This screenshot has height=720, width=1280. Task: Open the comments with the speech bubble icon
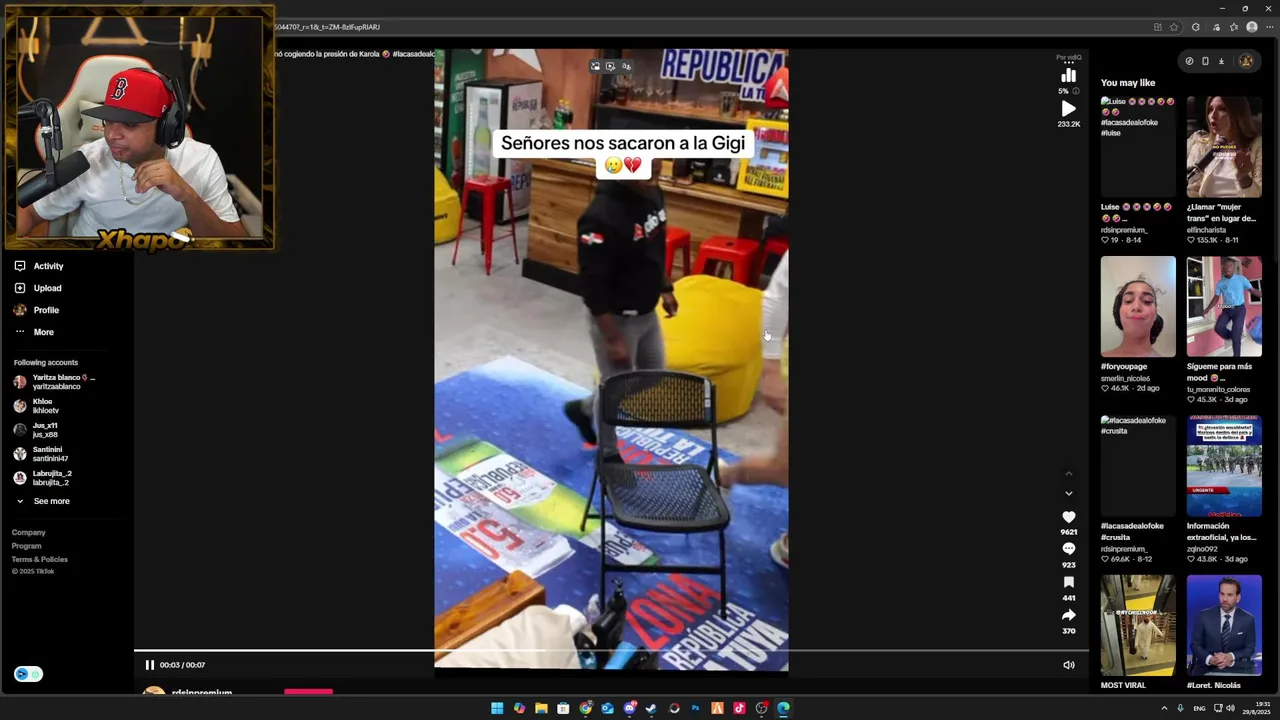coord(1068,549)
